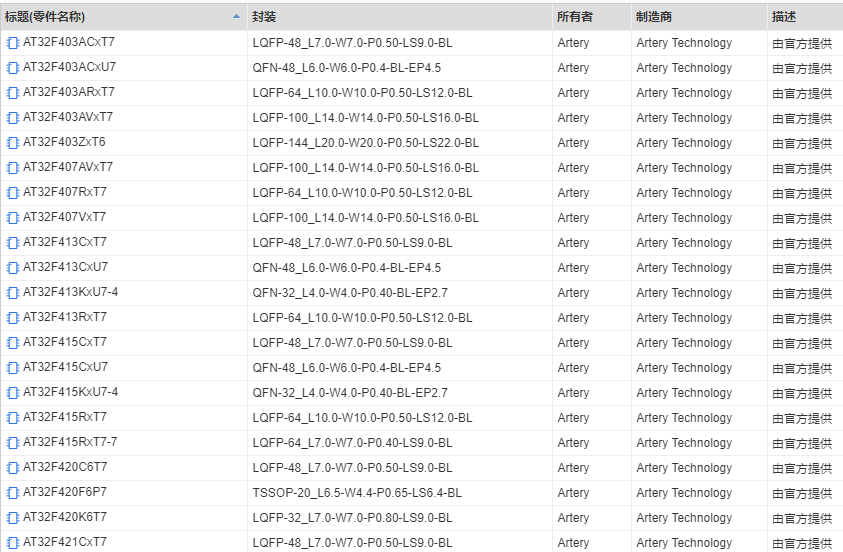Viewport: 843px width, 552px height.
Task: Click the 制造商 column header
Action: (x=654, y=17)
